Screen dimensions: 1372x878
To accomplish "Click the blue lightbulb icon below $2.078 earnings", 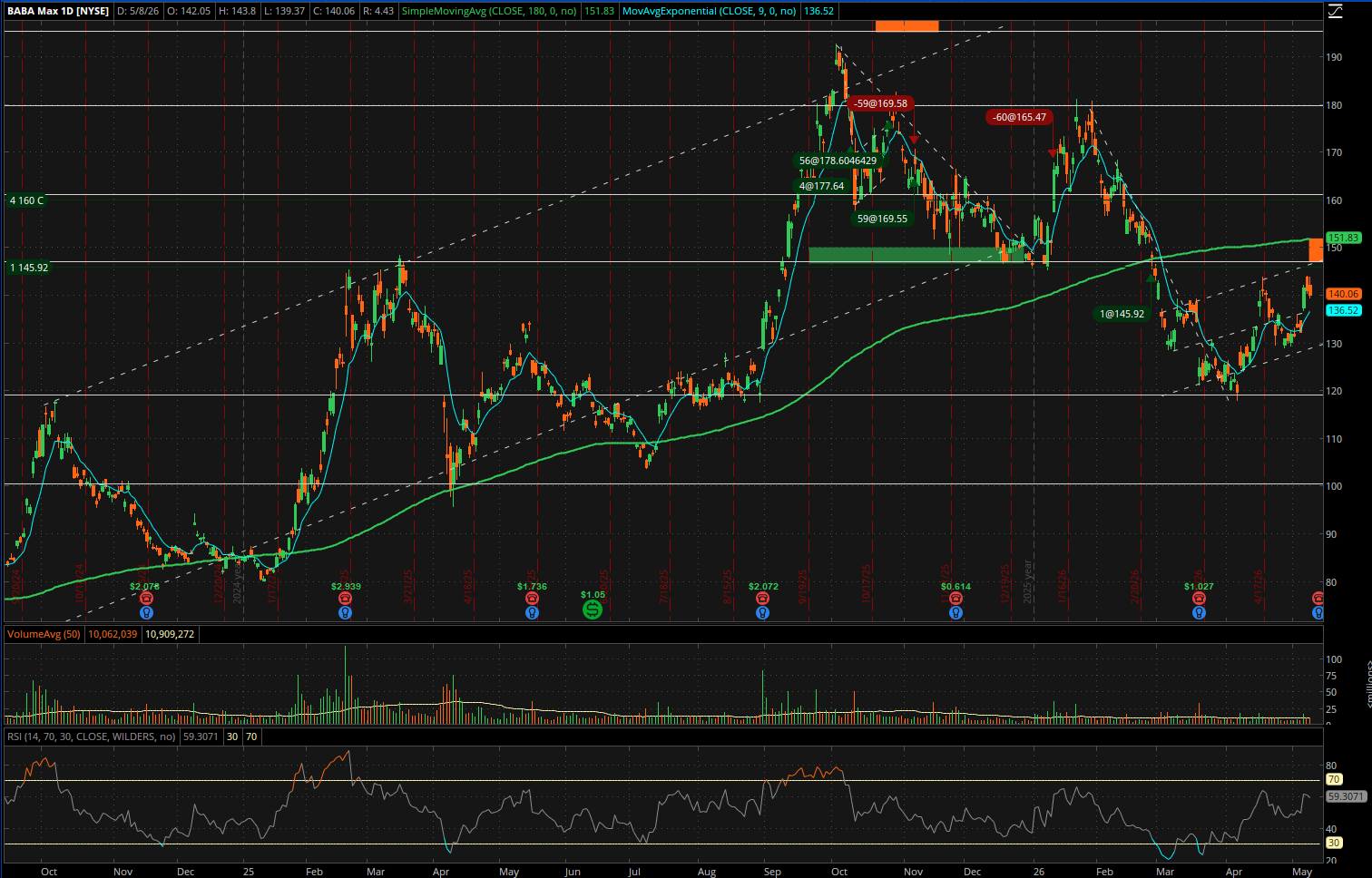I will coord(146,612).
